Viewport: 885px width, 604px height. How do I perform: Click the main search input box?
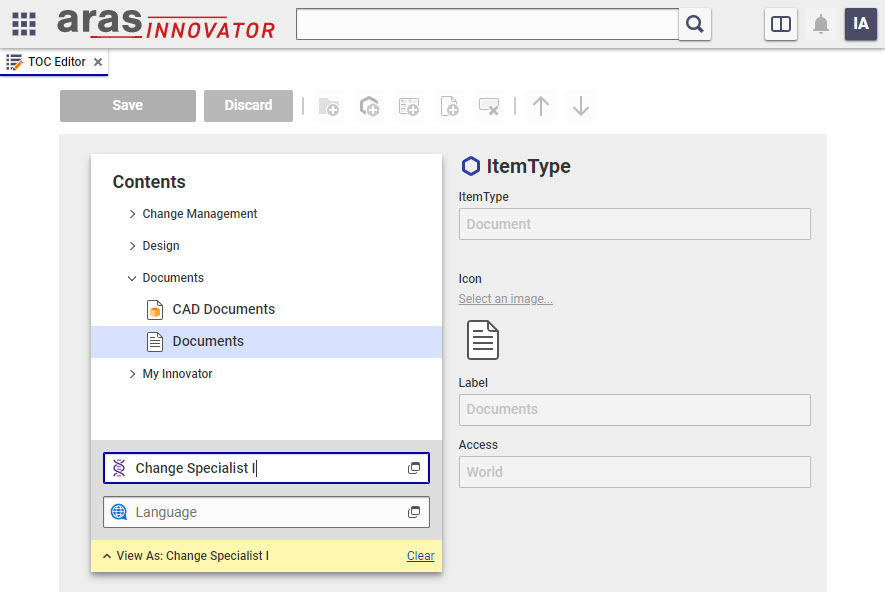tap(488, 24)
